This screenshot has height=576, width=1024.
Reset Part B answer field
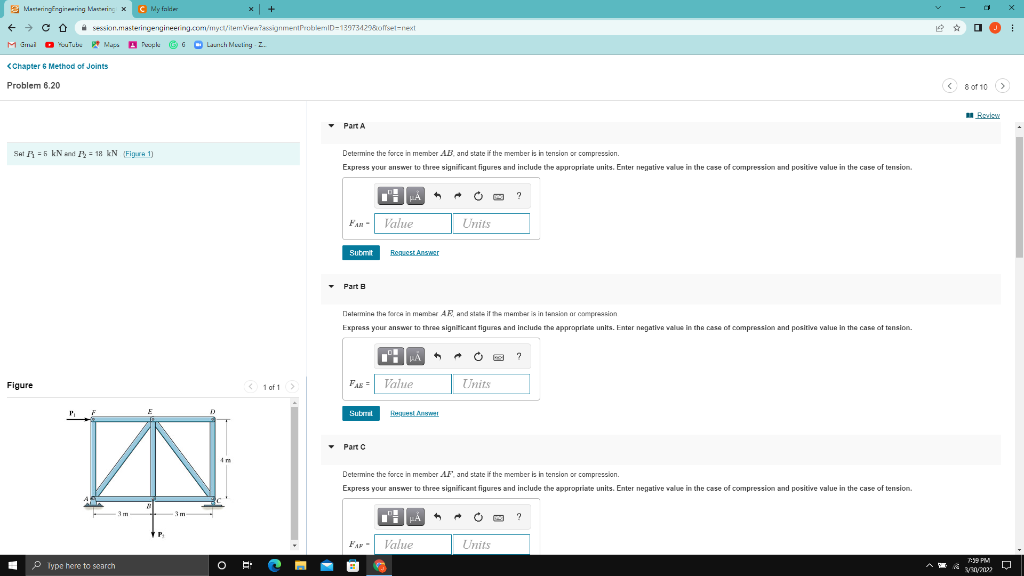(x=478, y=357)
